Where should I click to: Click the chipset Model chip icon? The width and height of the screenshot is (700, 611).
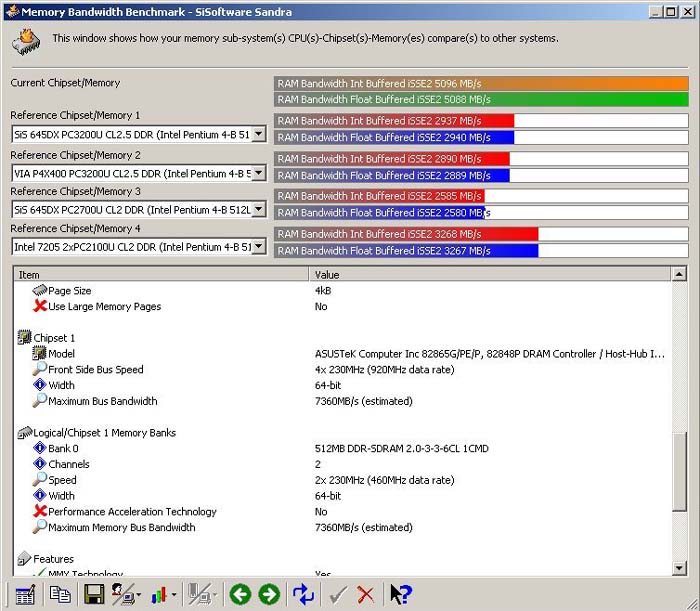39,353
